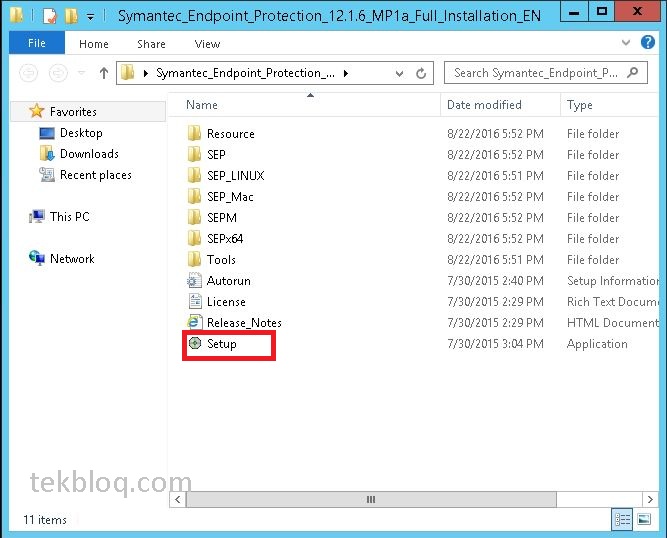Click the Tools folder icon
The image size is (667, 538).
pos(194,259)
